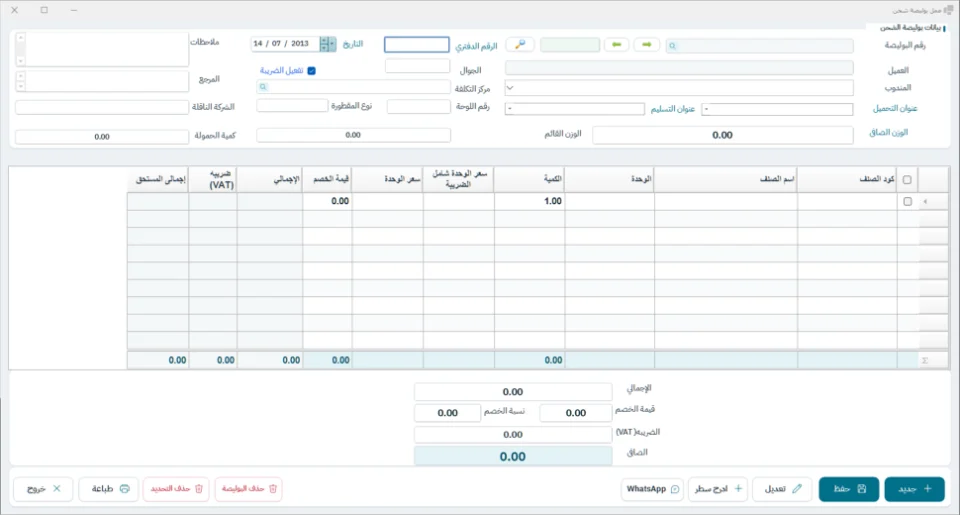Click the load quantity (كمية الحمولة) field
Screen dimensions: 960x515
[x=102, y=137]
